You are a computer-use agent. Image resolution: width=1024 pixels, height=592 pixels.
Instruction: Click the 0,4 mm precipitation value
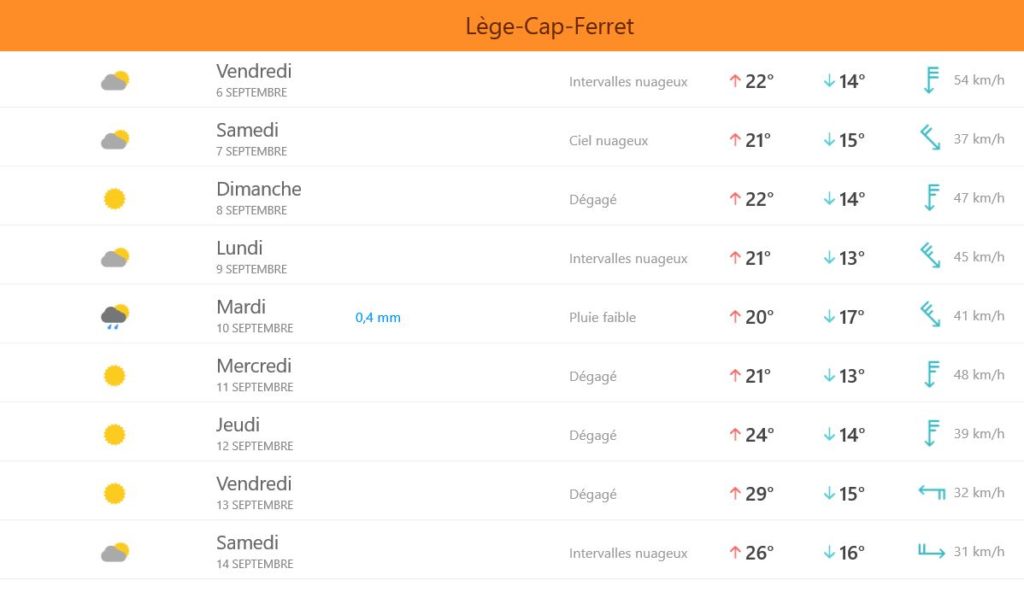click(x=378, y=318)
